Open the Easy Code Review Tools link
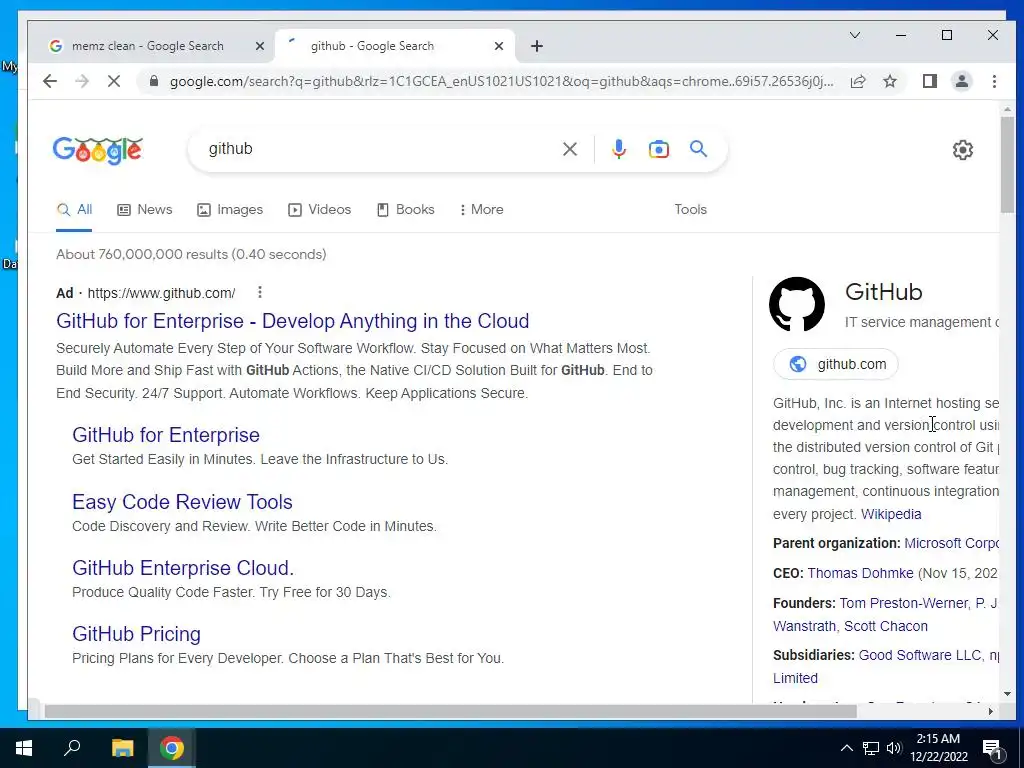Screen dimensions: 1024x768 (x=182, y=502)
